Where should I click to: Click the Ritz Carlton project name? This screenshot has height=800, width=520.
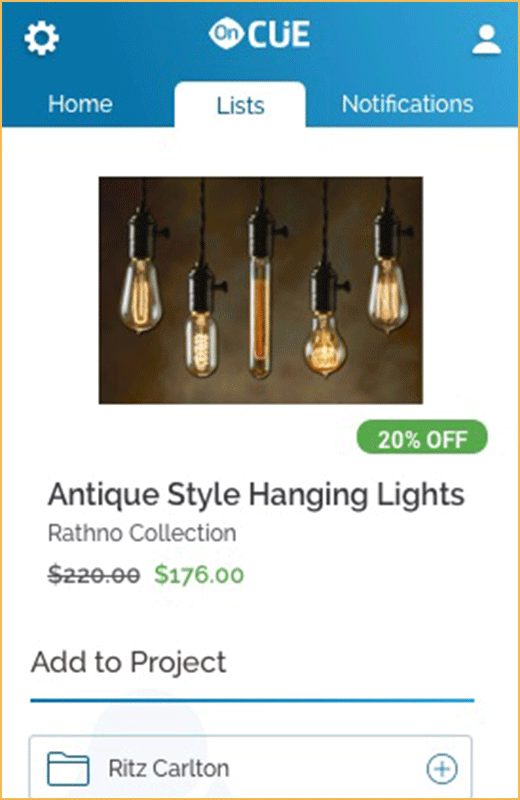[169, 768]
